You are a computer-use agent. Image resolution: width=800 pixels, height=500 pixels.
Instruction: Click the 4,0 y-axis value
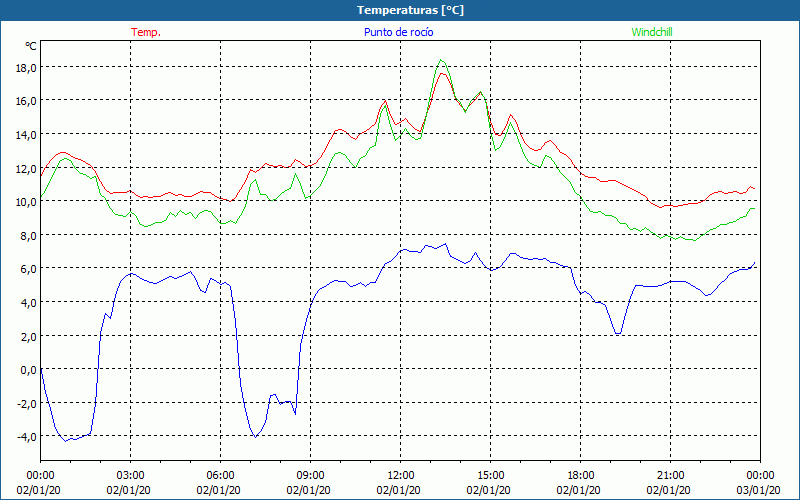[28, 303]
